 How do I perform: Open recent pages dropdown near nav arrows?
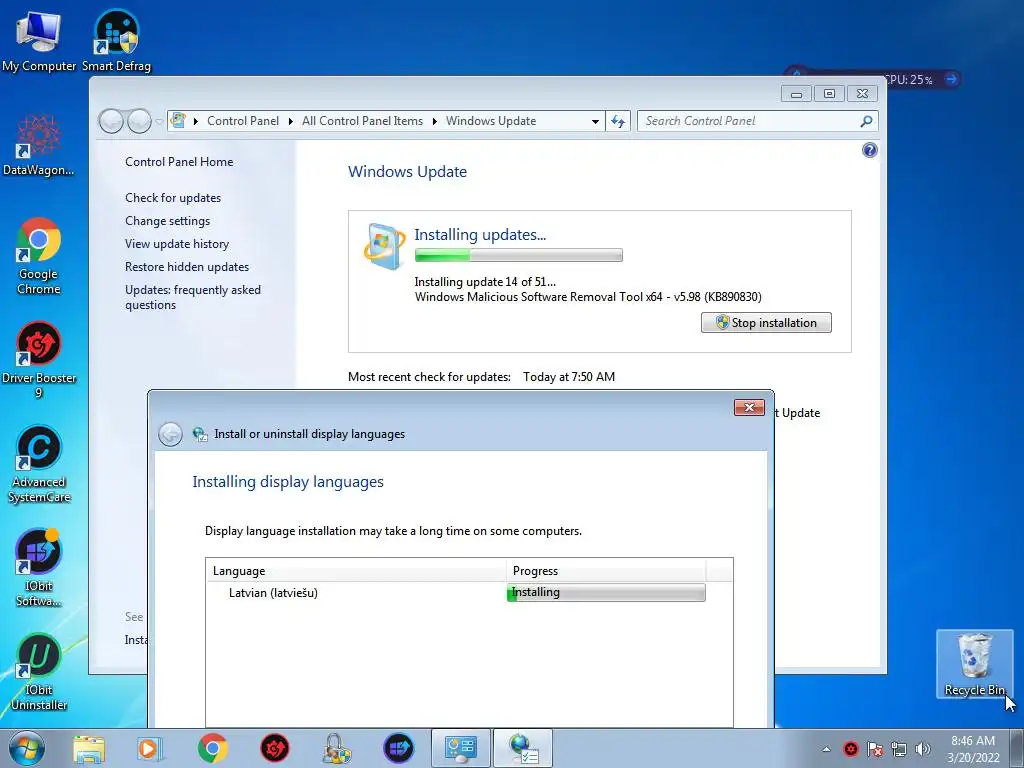tap(159, 121)
